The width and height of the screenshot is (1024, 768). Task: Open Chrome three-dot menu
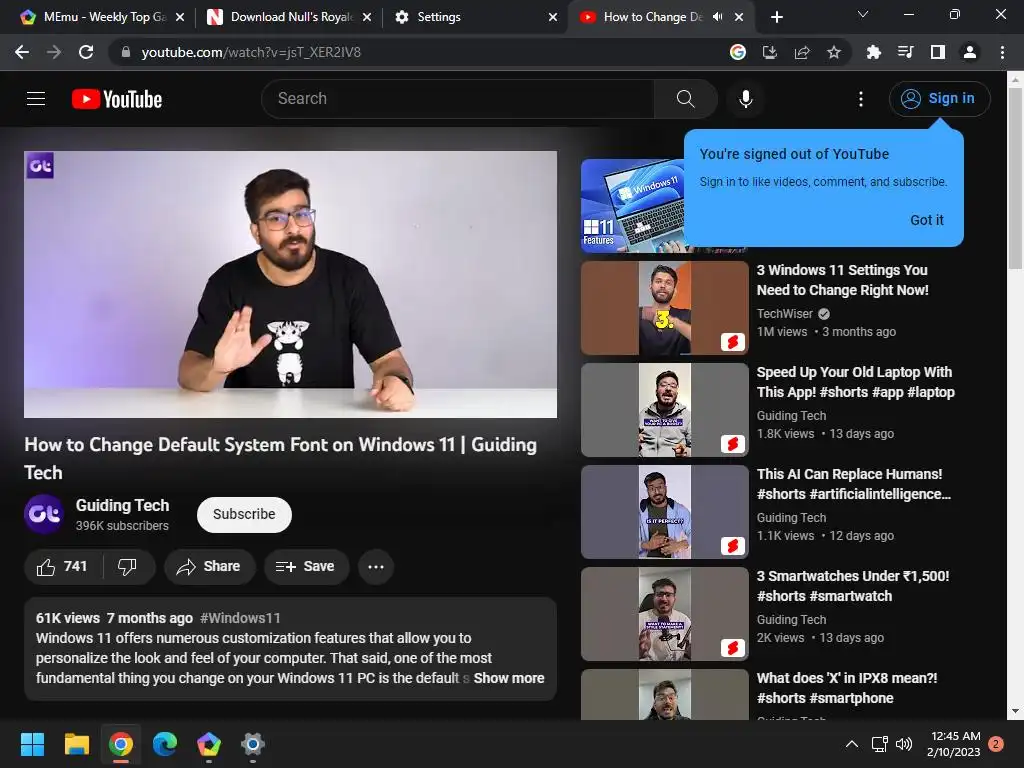[x=1002, y=52]
